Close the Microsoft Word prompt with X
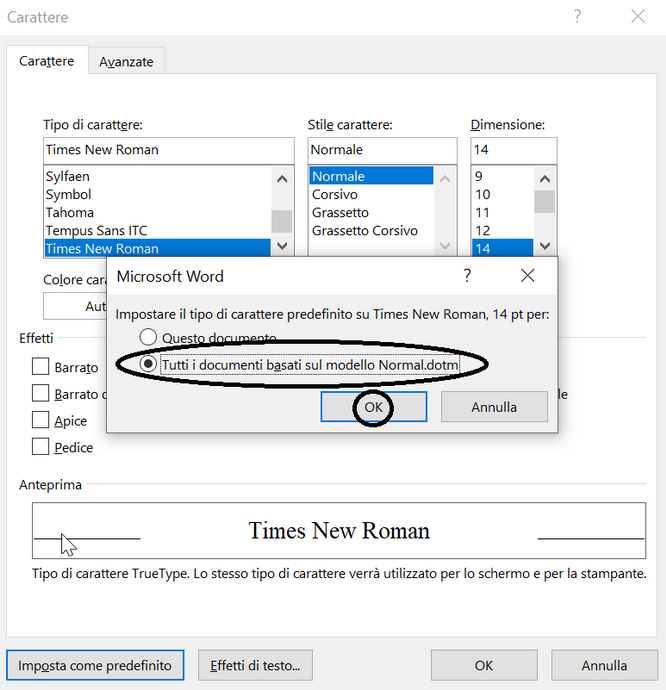 point(527,276)
